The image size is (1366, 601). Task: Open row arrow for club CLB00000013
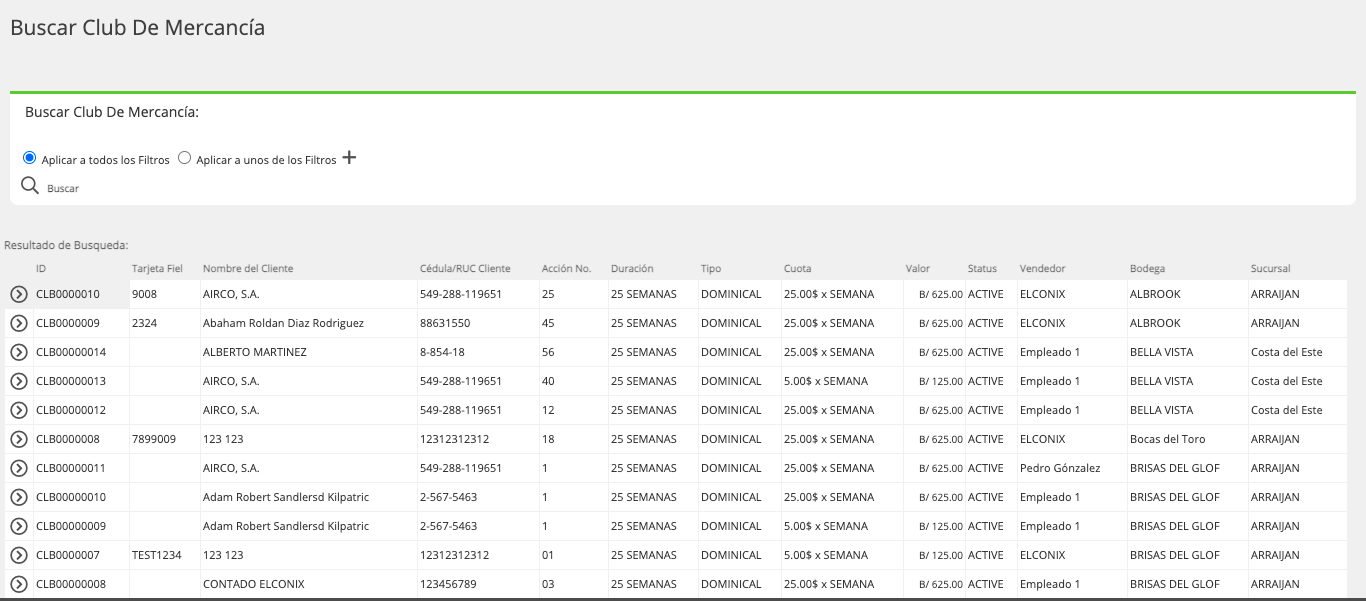click(x=18, y=381)
